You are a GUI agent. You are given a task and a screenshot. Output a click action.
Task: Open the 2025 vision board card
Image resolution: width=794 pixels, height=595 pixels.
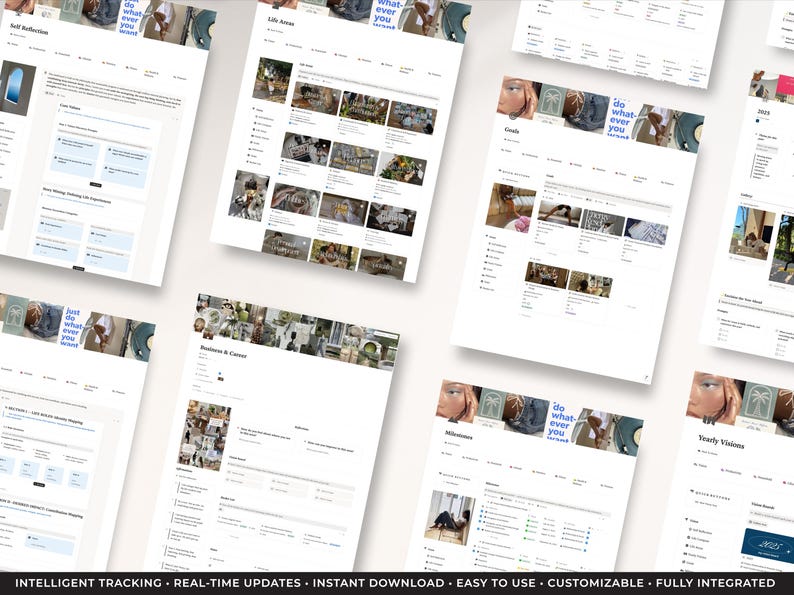coord(768,546)
